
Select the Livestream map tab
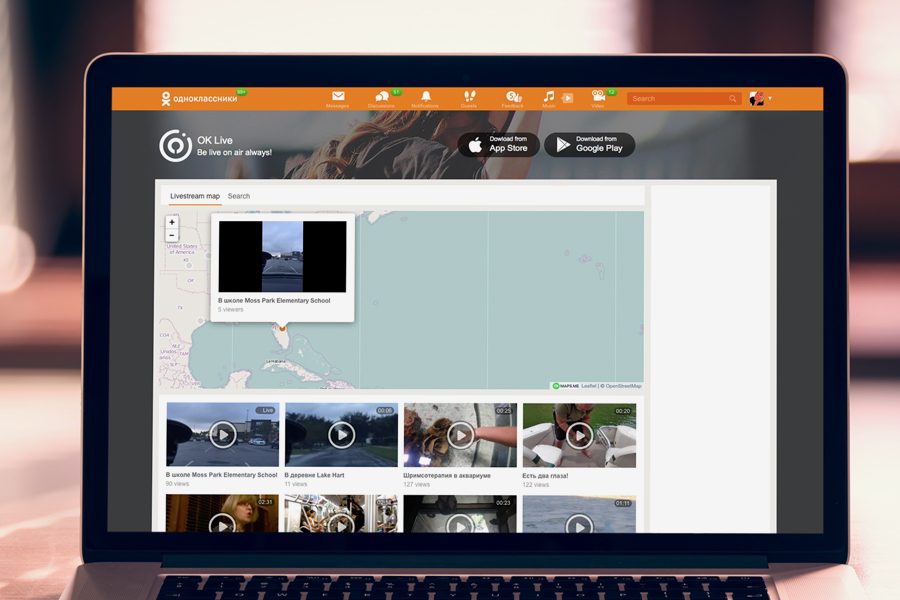(195, 196)
